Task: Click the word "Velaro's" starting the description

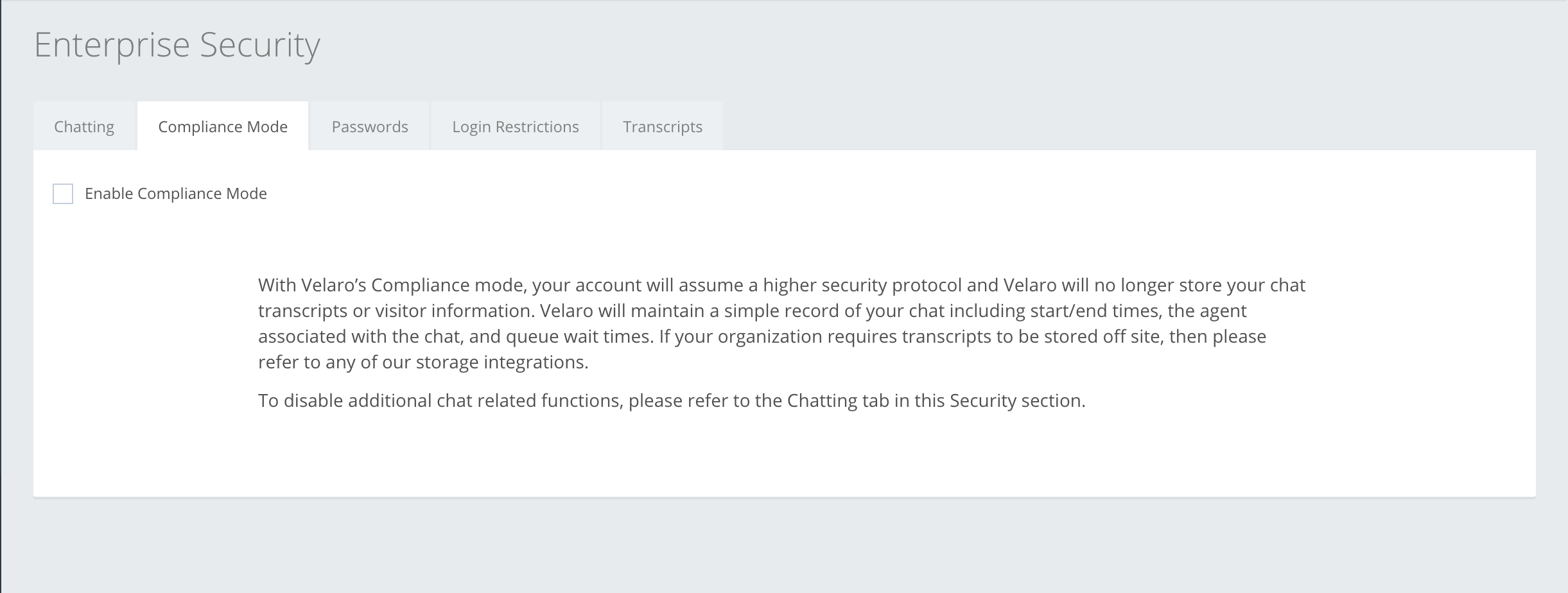Action: tap(333, 285)
